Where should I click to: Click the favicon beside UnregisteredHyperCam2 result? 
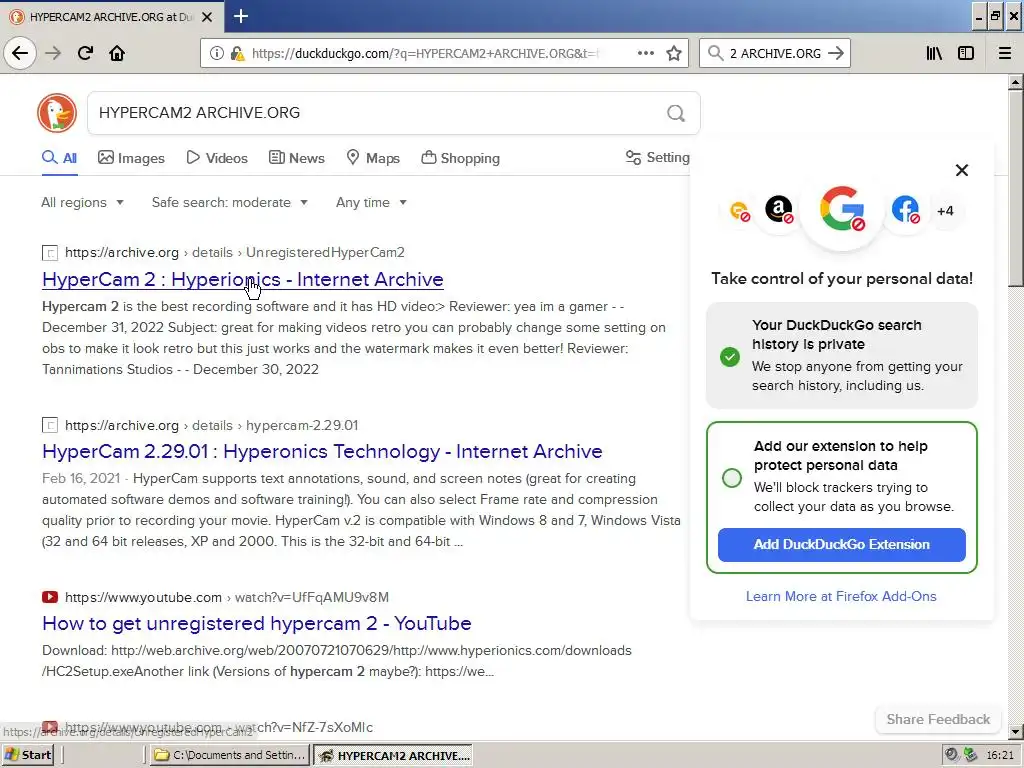click(x=50, y=252)
